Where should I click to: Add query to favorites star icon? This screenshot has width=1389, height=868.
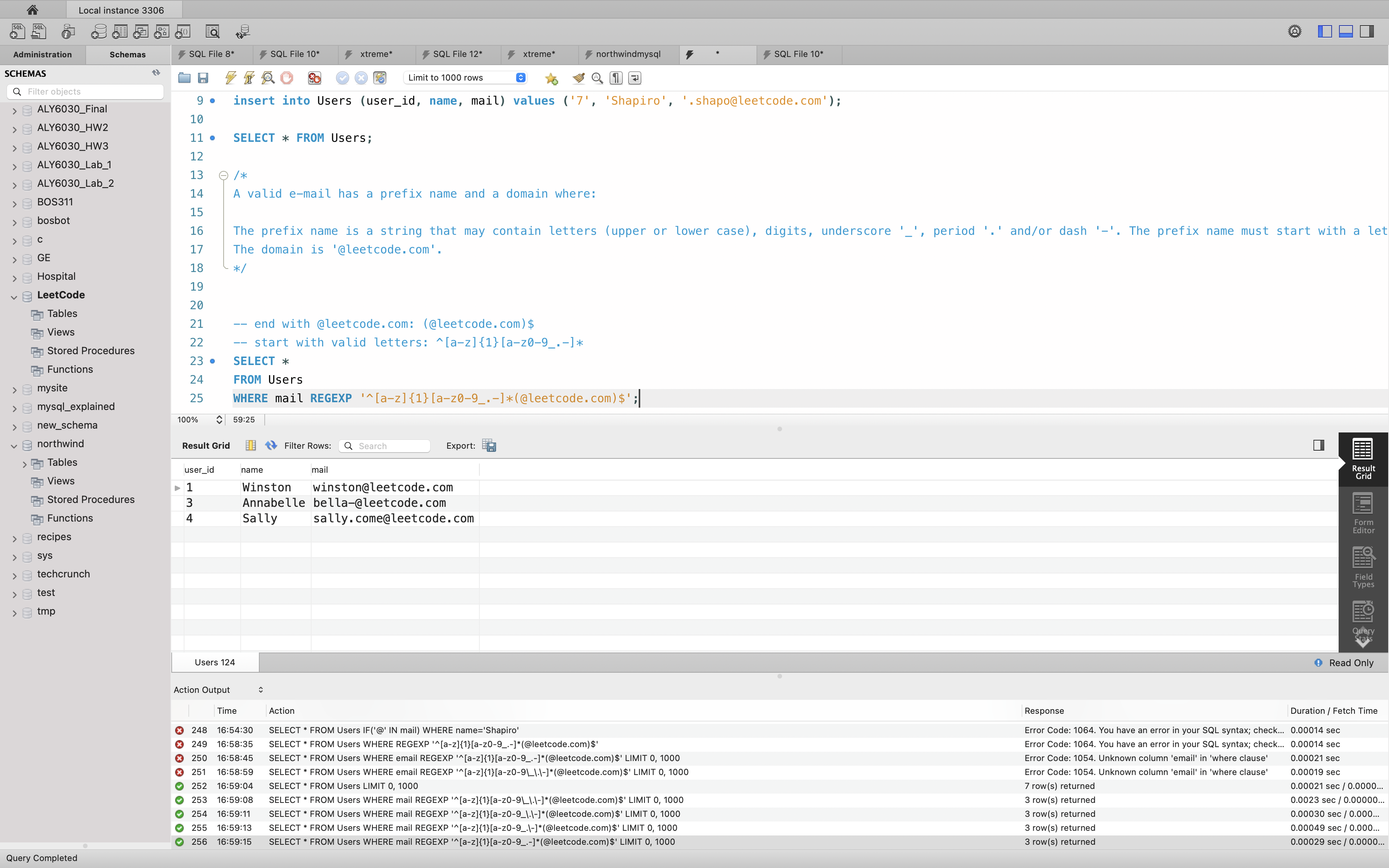click(551, 78)
